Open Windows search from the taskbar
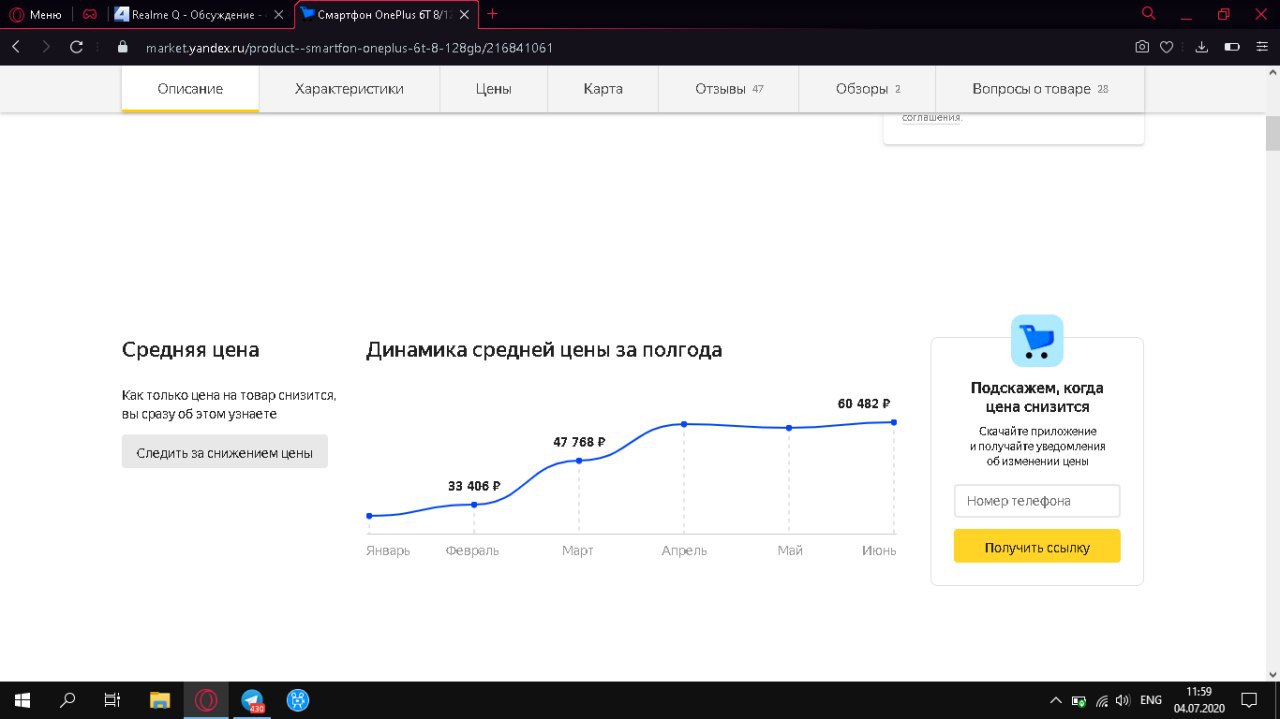The image size is (1280, 719). coord(67,700)
